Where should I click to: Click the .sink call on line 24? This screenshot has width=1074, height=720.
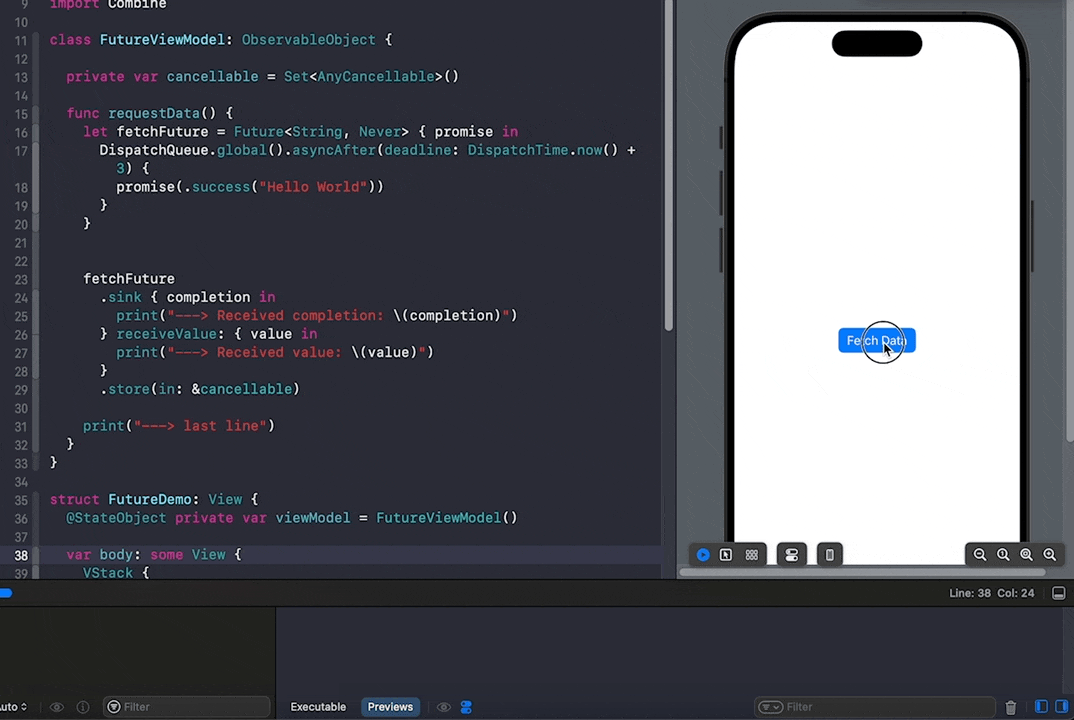pyautogui.click(x=121, y=297)
